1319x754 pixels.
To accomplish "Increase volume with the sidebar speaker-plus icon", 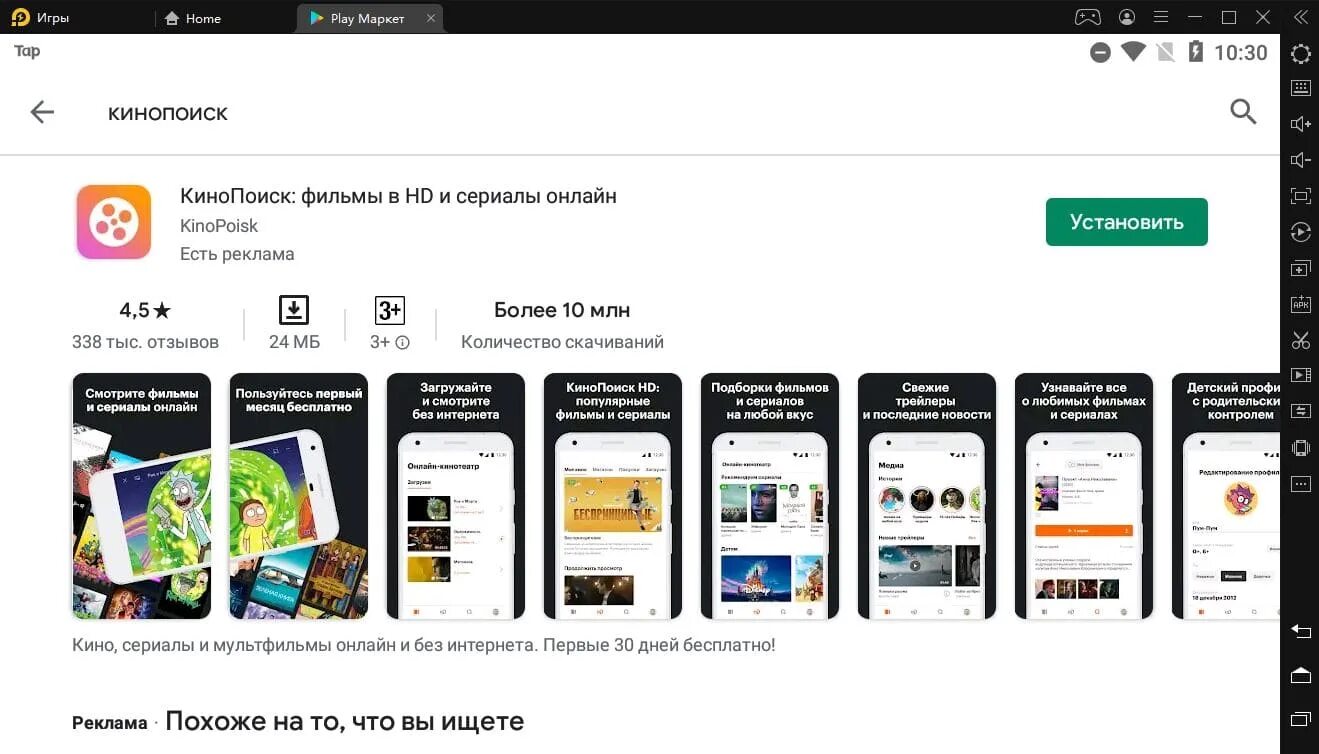I will click(1300, 124).
